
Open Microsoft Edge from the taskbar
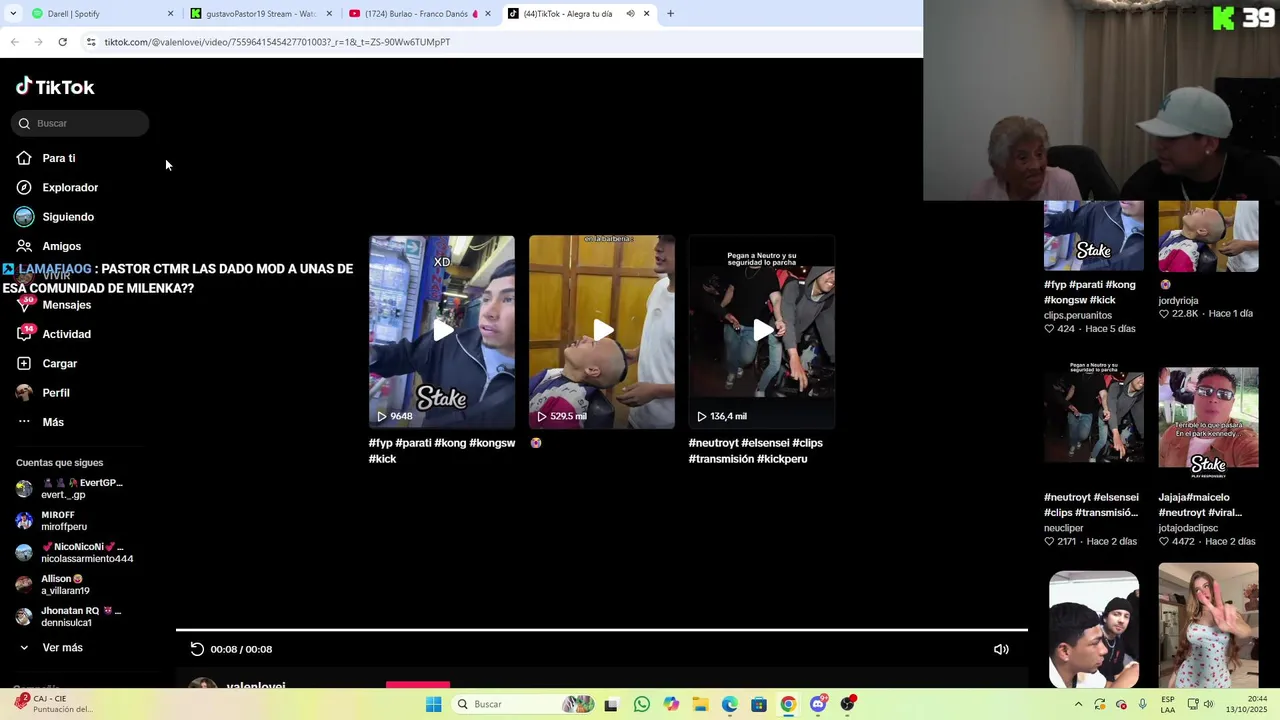pos(730,704)
